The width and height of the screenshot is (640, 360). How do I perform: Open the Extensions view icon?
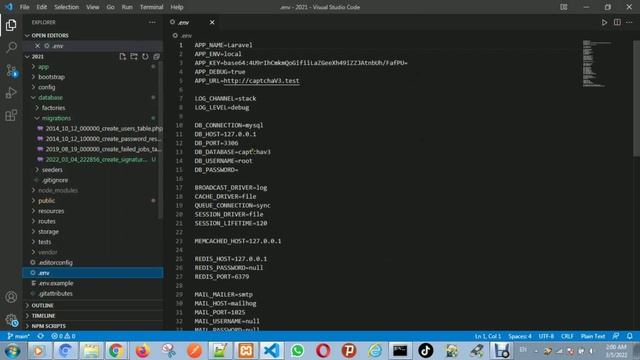click(x=11, y=115)
